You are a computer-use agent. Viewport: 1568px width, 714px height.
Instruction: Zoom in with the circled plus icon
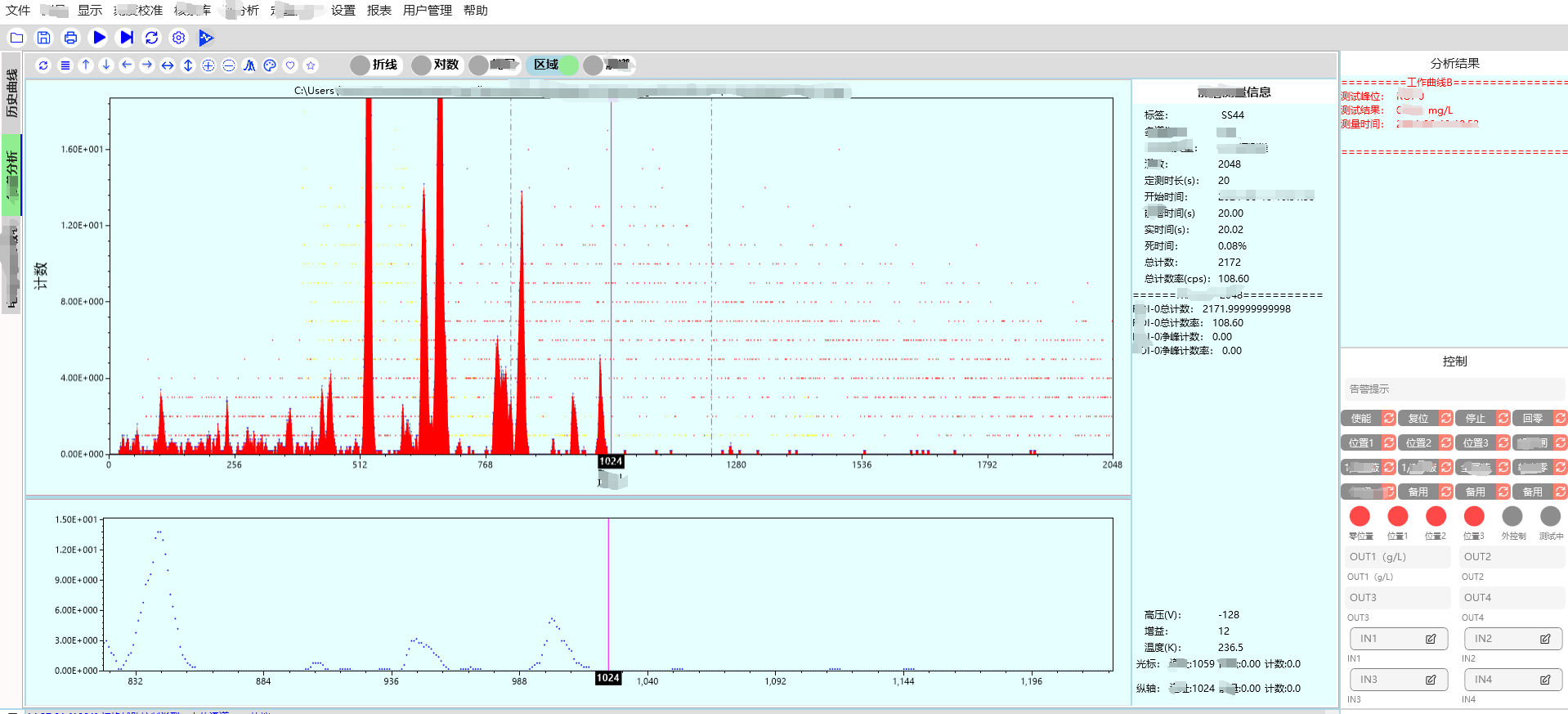pyautogui.click(x=208, y=65)
